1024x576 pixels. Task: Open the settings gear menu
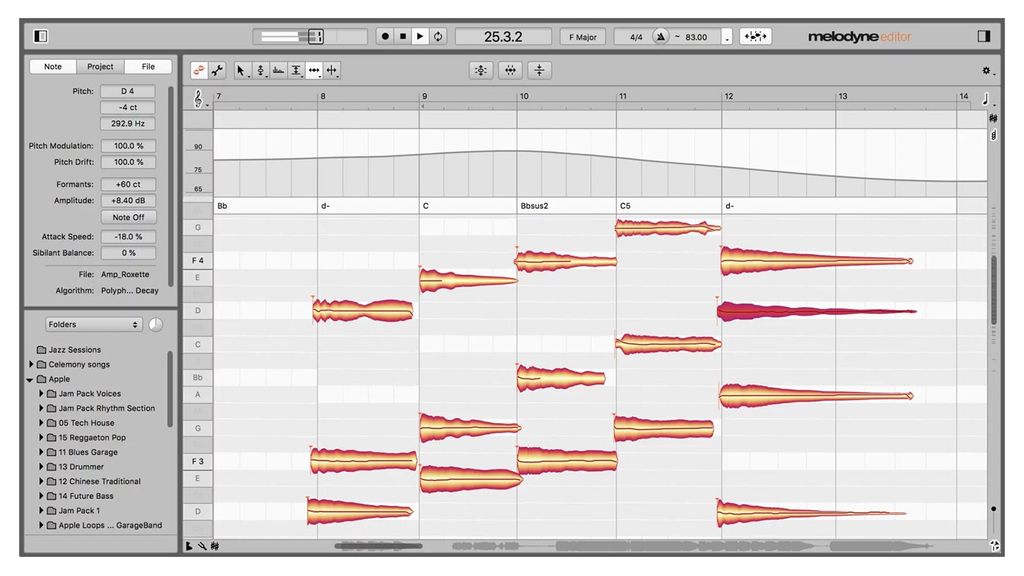pyautogui.click(x=984, y=71)
